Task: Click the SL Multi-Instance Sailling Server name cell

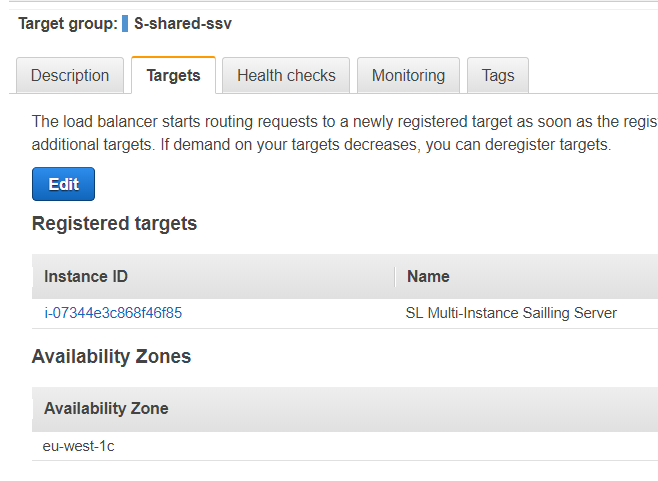Action: pyautogui.click(x=511, y=313)
